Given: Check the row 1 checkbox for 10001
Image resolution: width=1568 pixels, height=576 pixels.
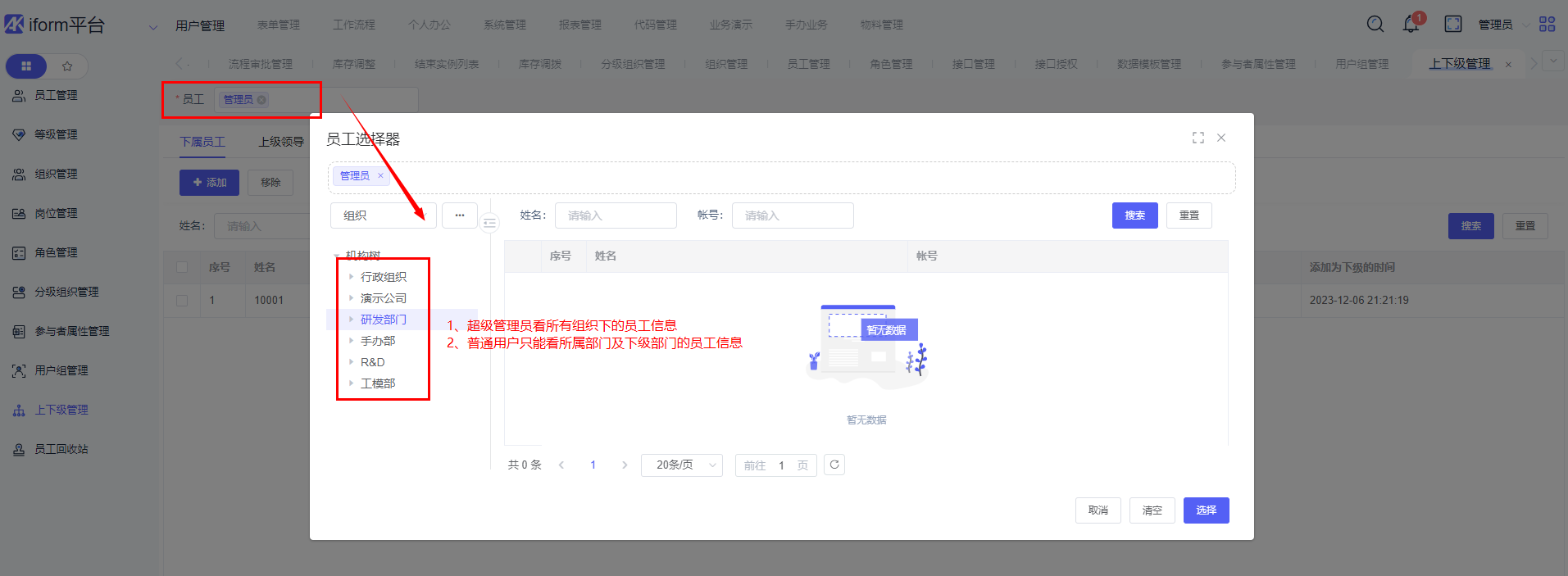Looking at the screenshot, I should [x=182, y=301].
